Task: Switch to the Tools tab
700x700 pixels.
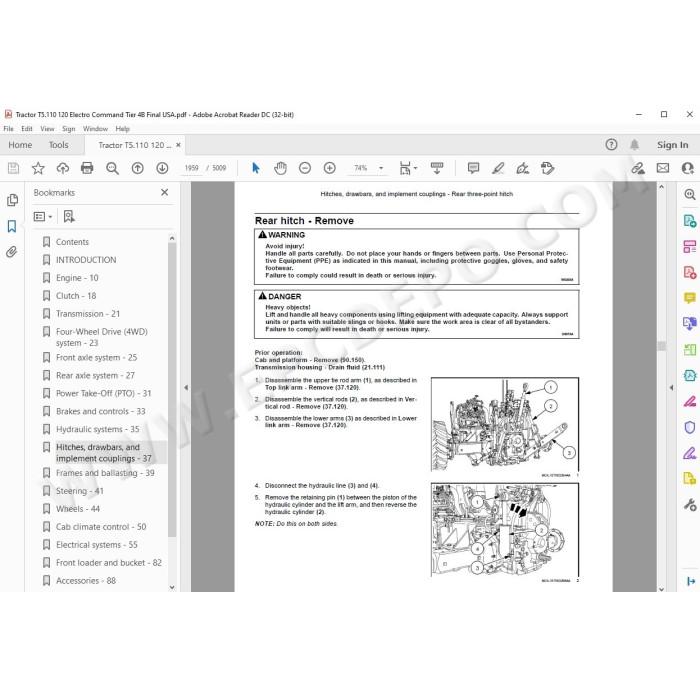Action: coord(58,145)
